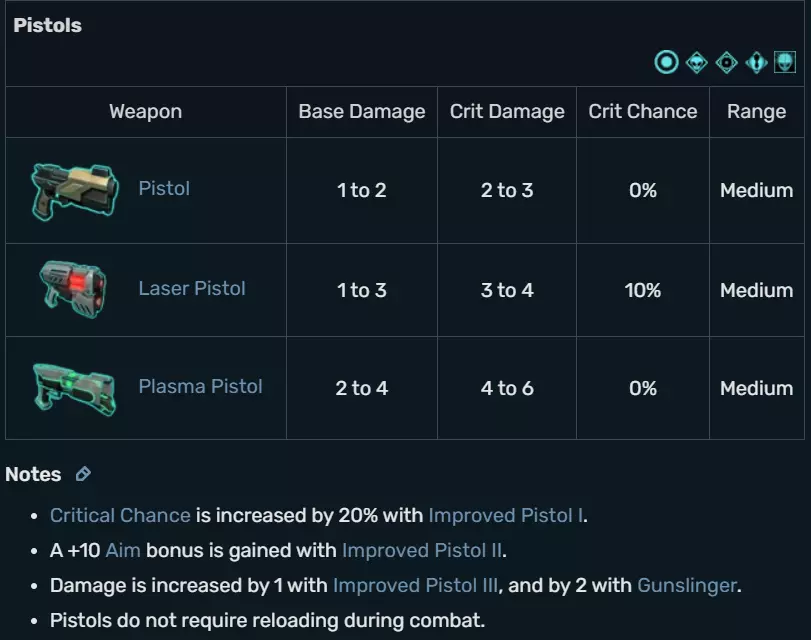This screenshot has height=640, width=811.
Task: Click the alien head diamond icon
Action: [696, 63]
